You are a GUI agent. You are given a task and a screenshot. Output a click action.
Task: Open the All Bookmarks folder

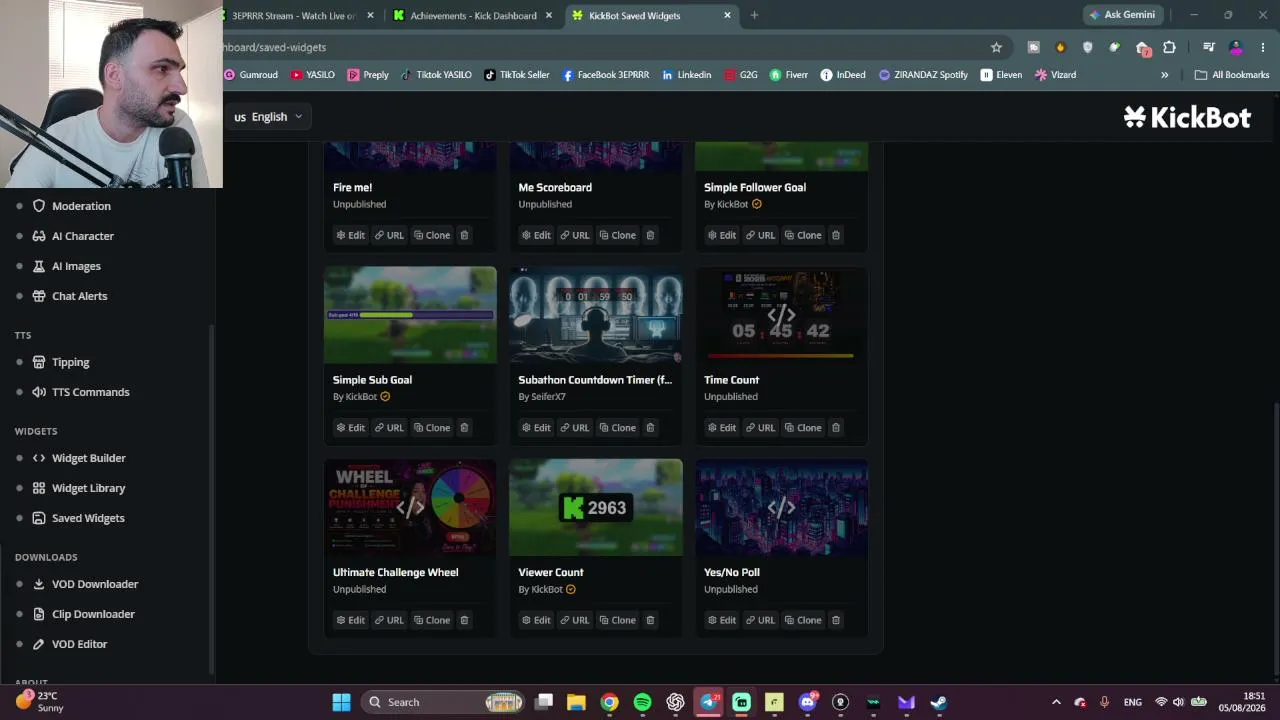pos(1232,75)
